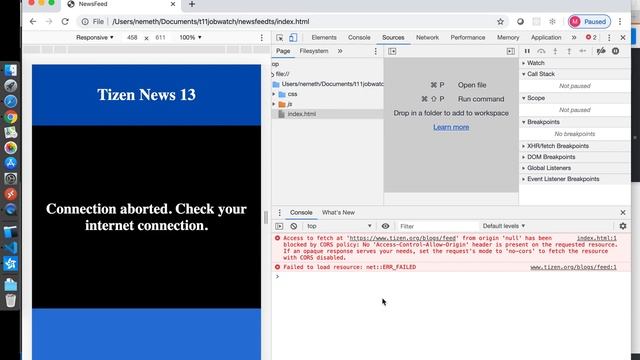Click the Learn more link

click(451, 127)
